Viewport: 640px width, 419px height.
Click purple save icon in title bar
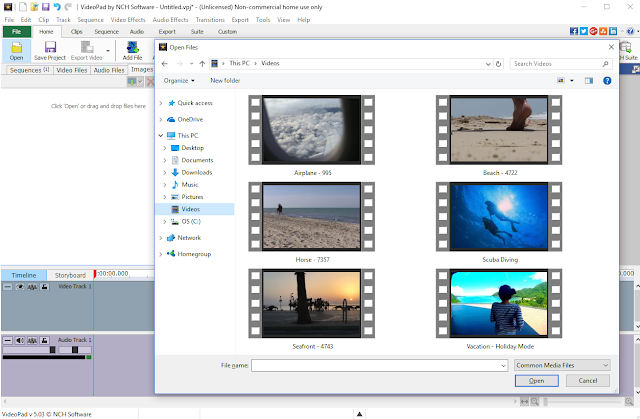click(x=46, y=7)
